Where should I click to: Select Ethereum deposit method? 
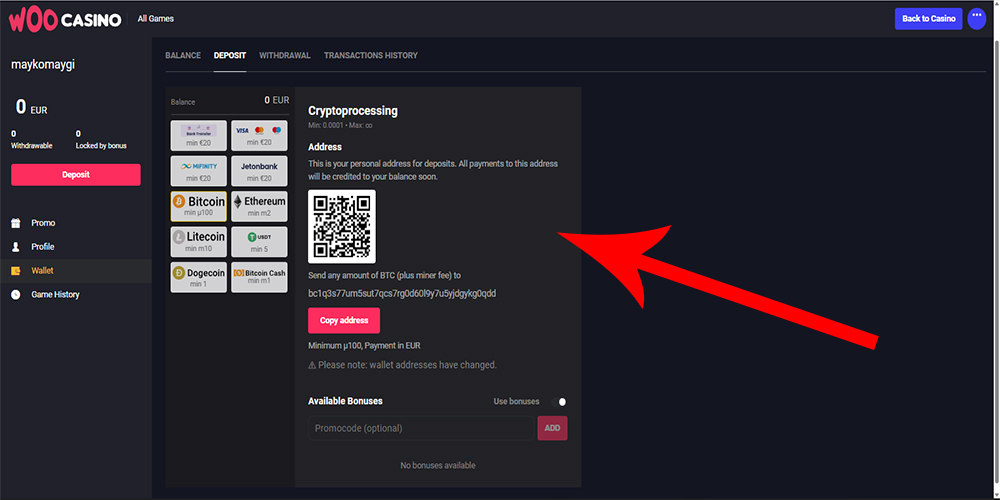pyautogui.click(x=259, y=207)
